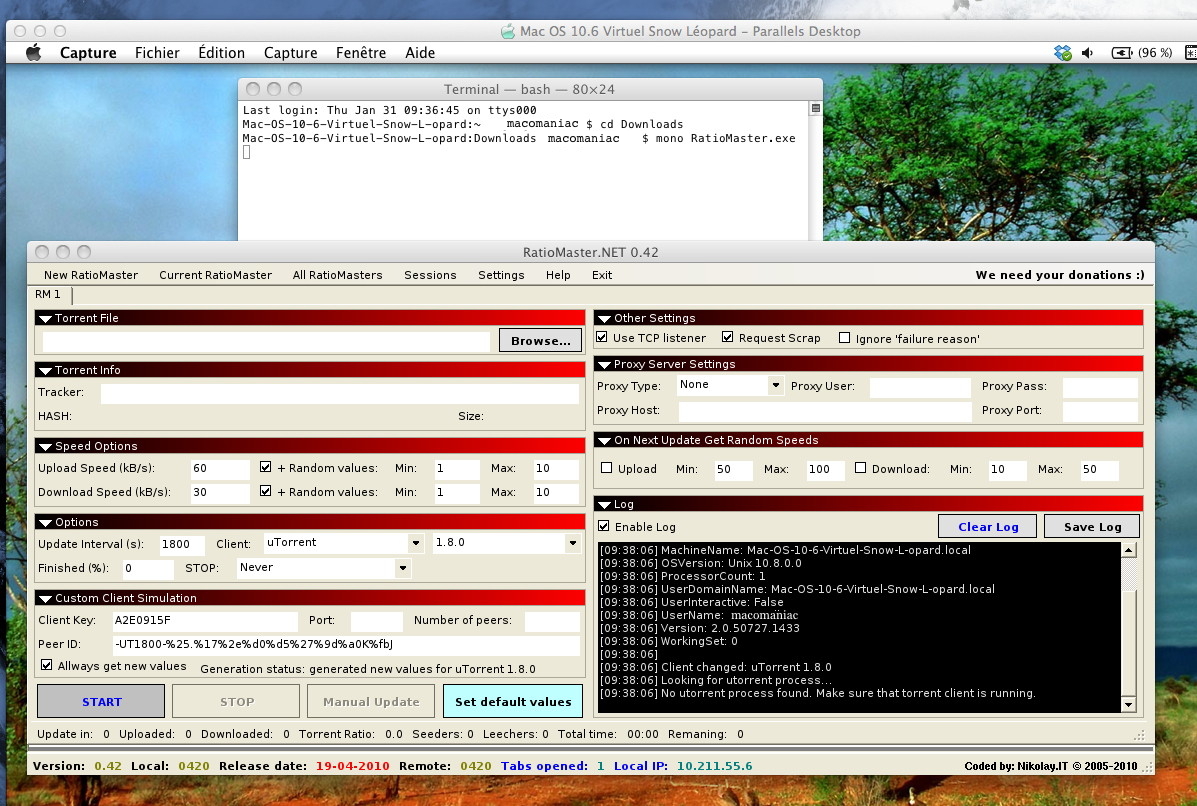This screenshot has height=806, width=1197.
Task: Click the Peer ID field
Action: [x=346, y=644]
